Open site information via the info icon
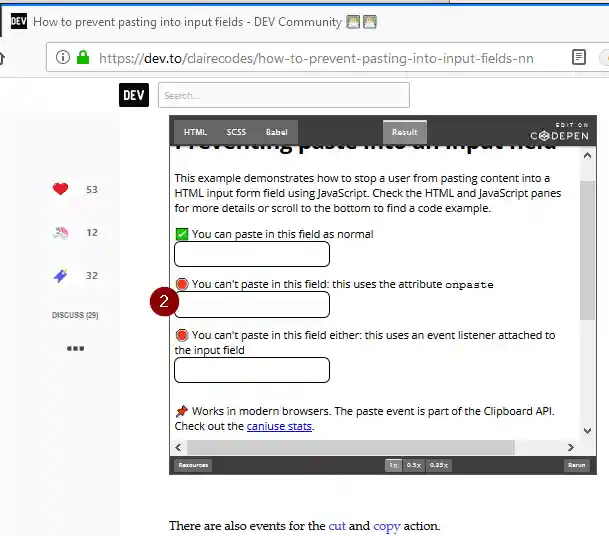609x536 pixels. click(x=63, y=57)
